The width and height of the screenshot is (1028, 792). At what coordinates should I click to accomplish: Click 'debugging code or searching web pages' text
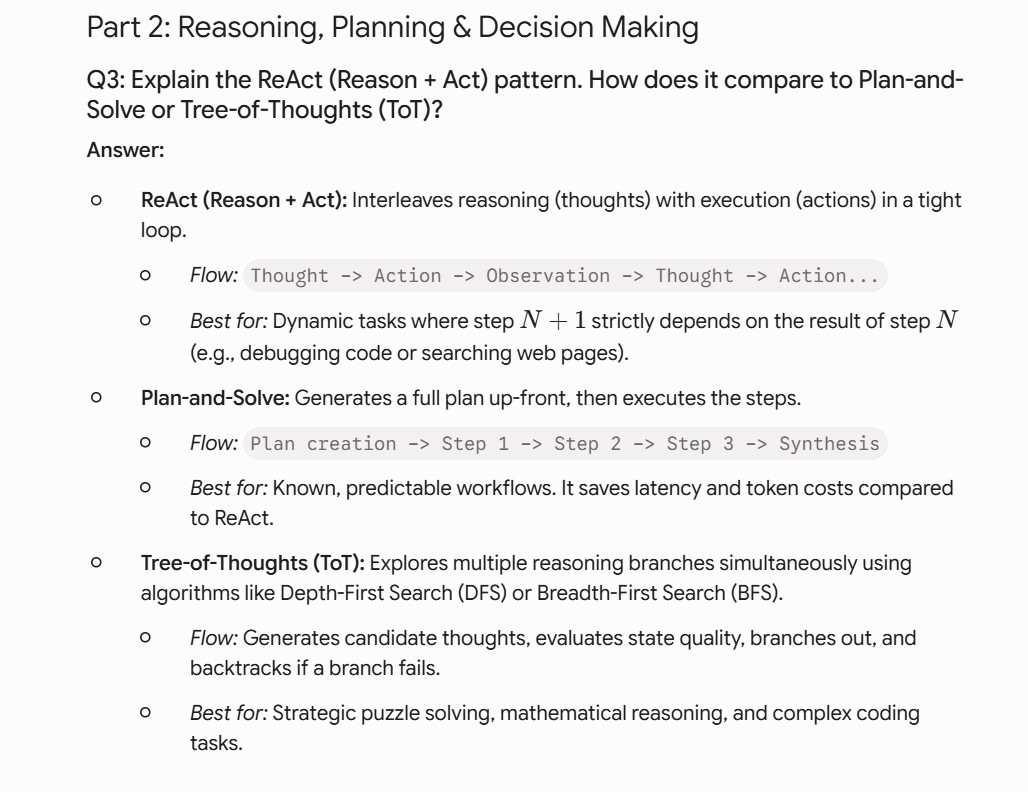click(x=431, y=353)
